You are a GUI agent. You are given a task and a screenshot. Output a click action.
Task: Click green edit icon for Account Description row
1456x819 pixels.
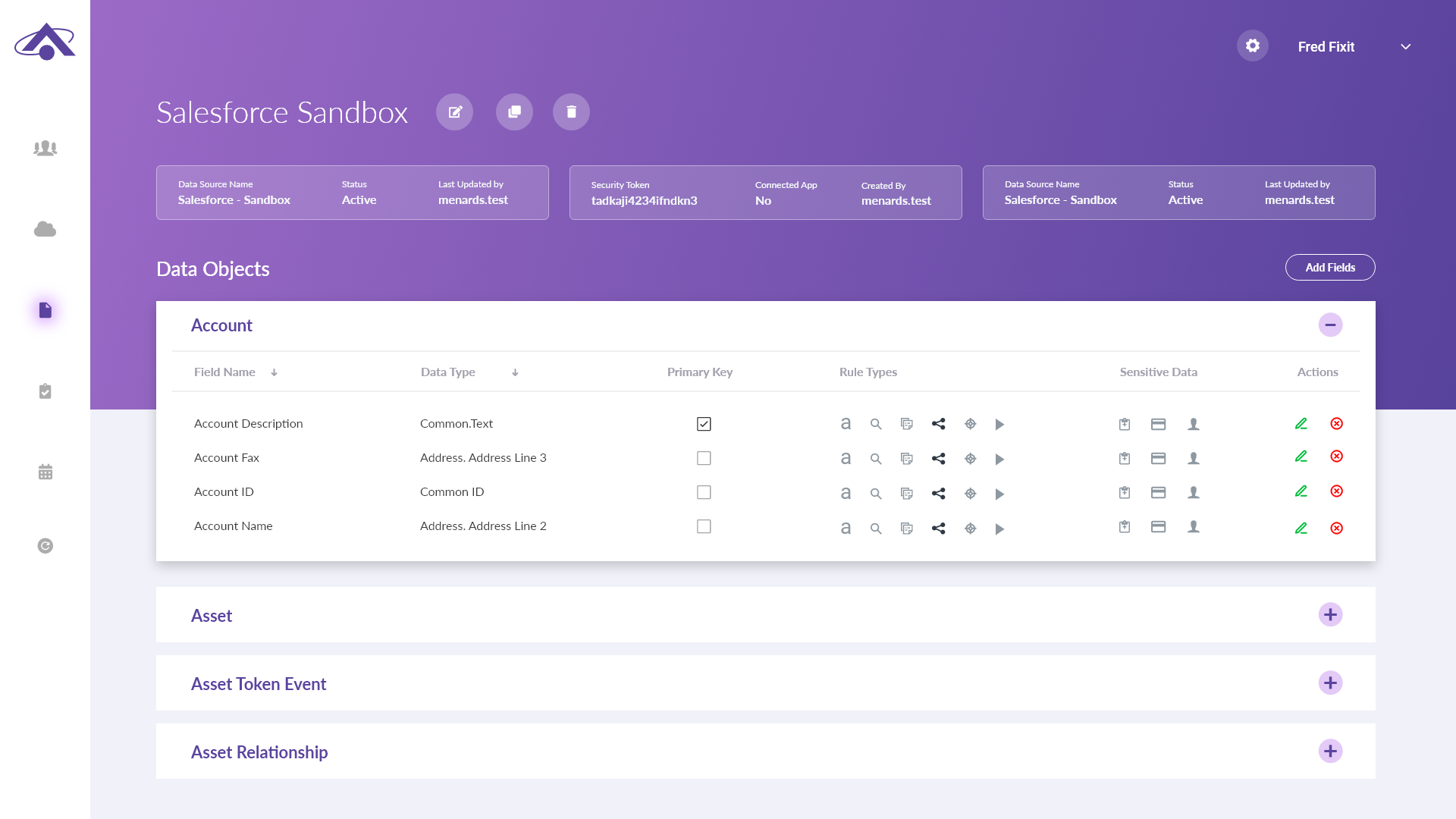coord(1301,424)
